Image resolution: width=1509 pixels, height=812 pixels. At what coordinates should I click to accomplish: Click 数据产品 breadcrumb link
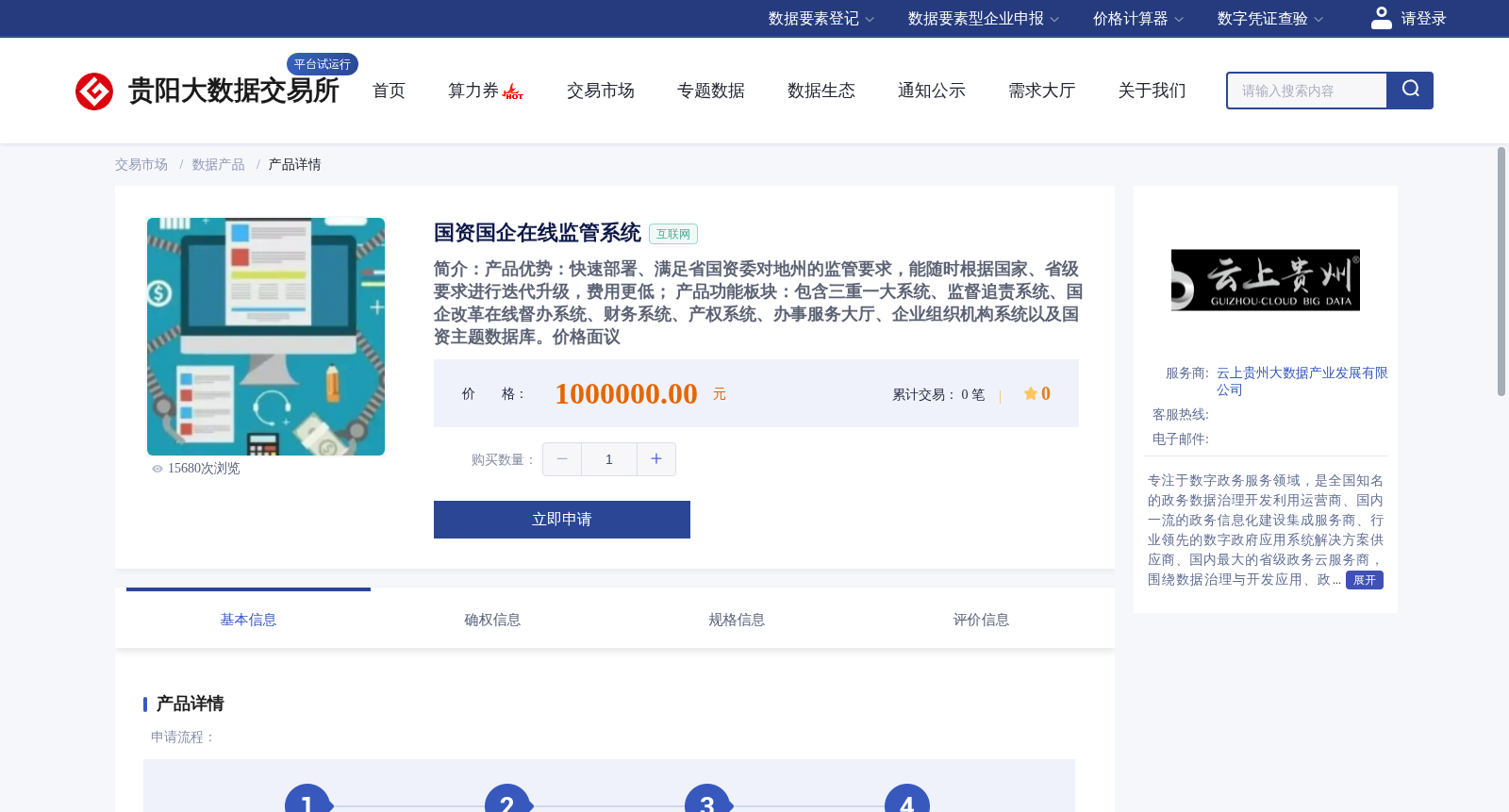(219, 165)
